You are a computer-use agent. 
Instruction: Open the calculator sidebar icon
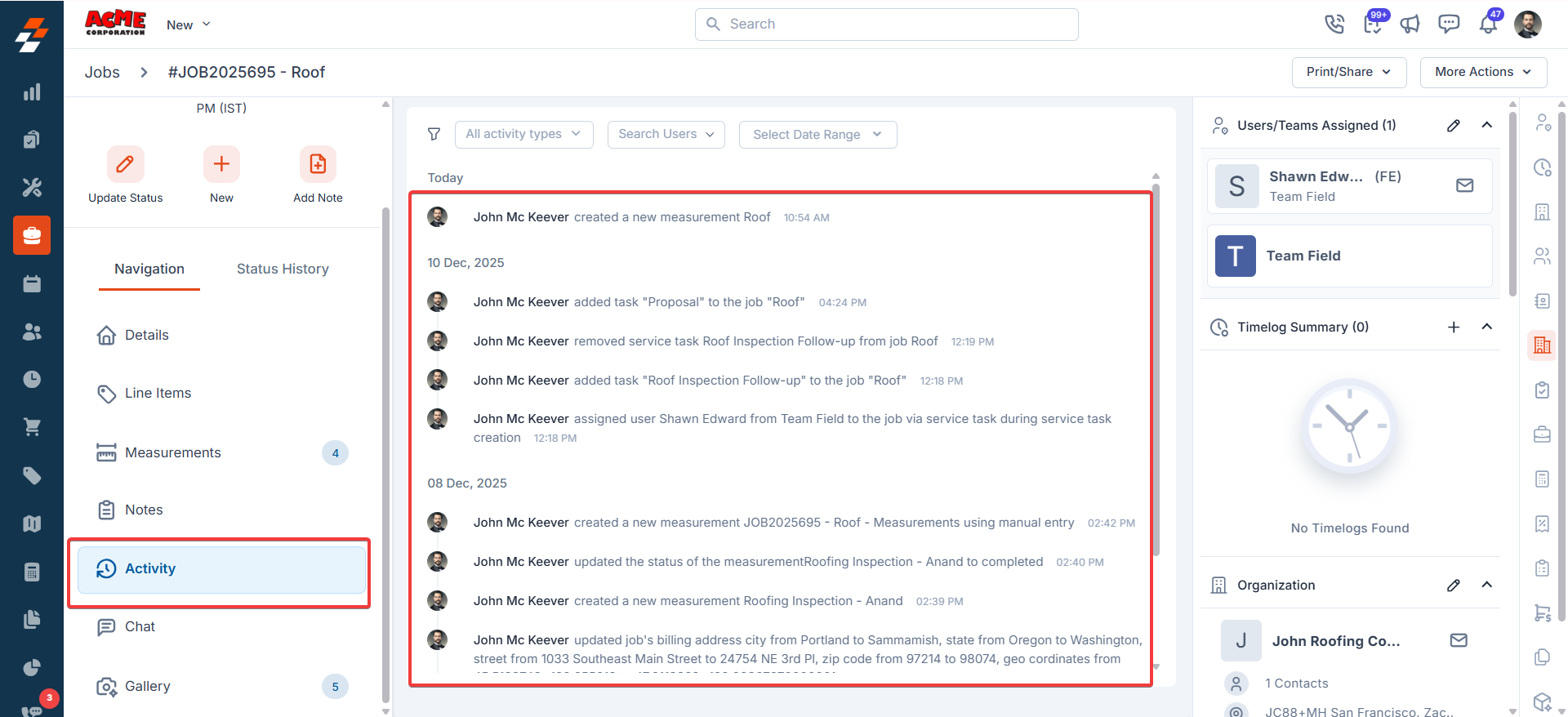coord(32,572)
